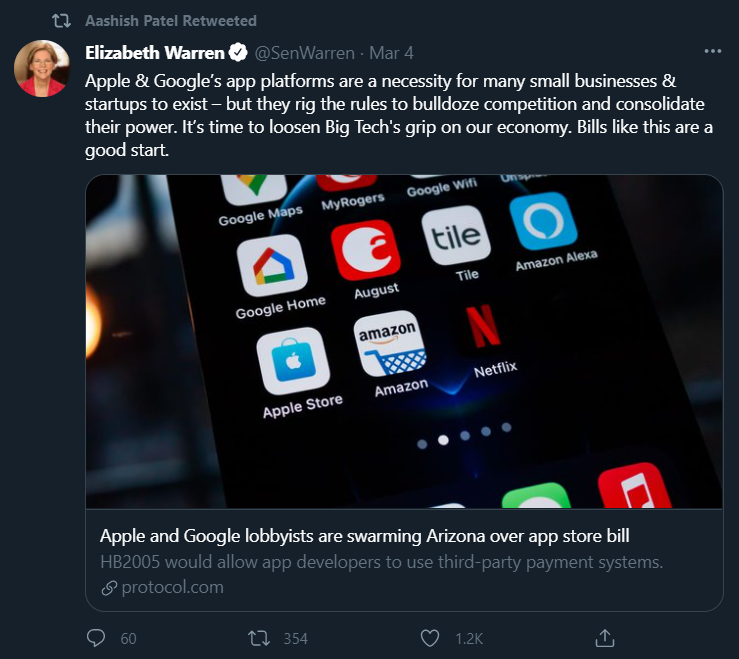Screen dimensions: 739x659
Task: Retweet using the retweet icon below the tweet
Action: [259, 638]
